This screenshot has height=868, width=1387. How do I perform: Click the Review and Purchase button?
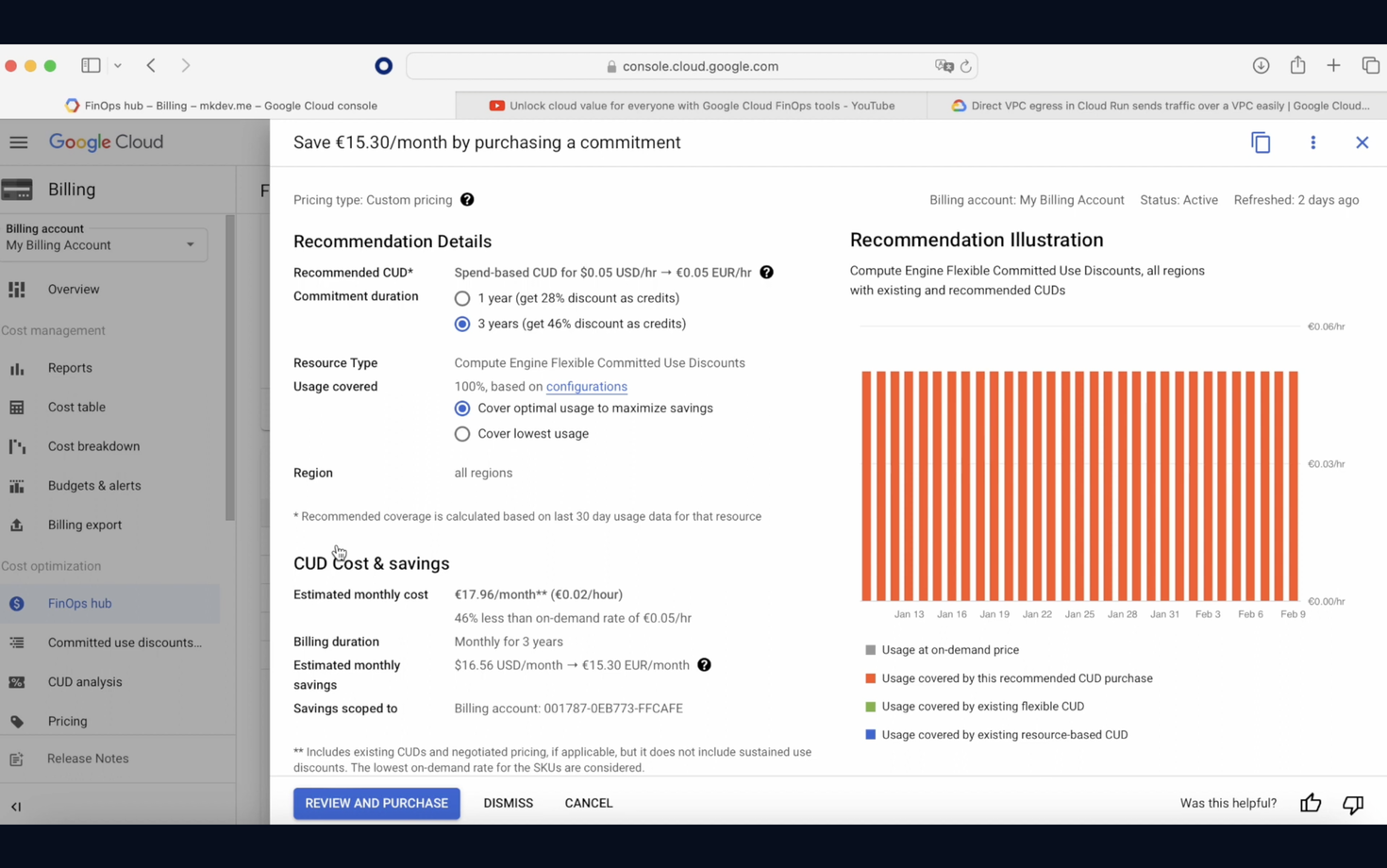coord(376,804)
